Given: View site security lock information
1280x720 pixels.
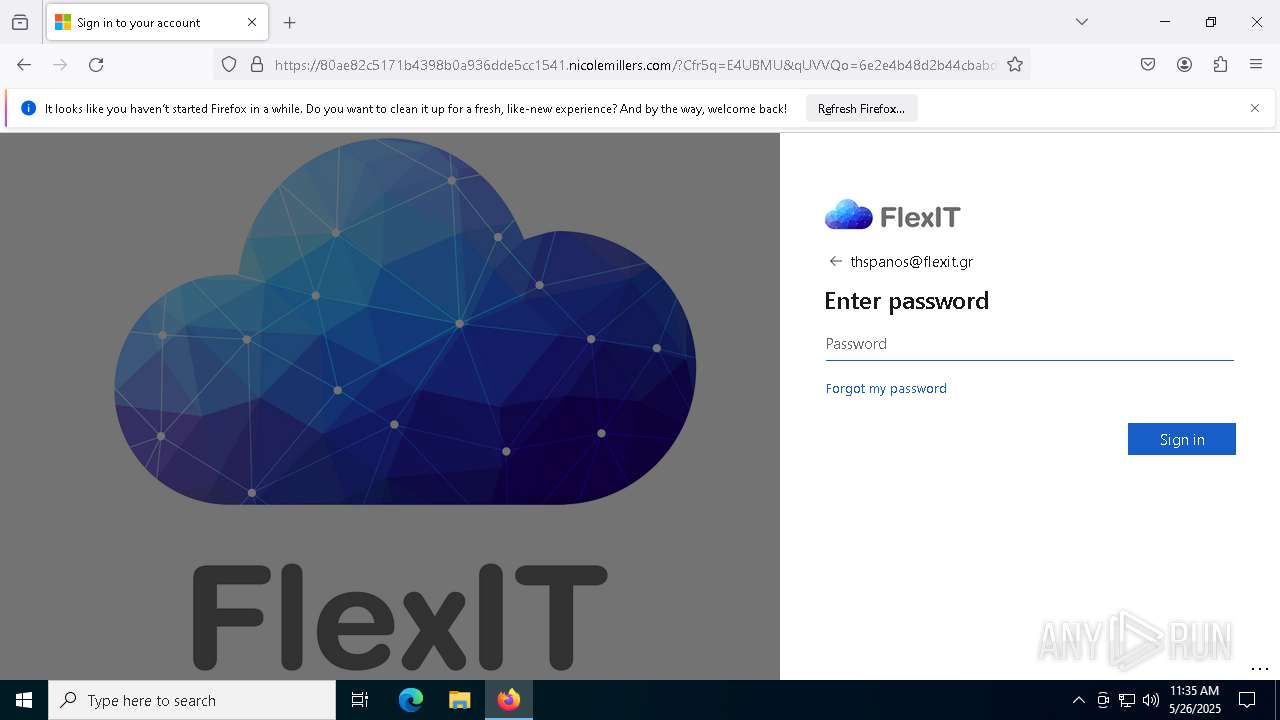Looking at the screenshot, I should coord(257,65).
